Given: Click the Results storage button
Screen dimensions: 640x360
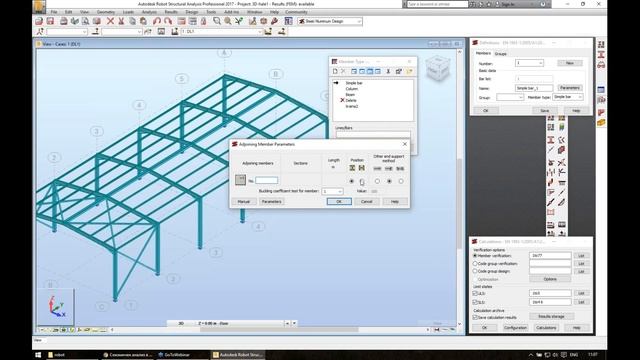Looking at the screenshot, I should coord(551,316).
